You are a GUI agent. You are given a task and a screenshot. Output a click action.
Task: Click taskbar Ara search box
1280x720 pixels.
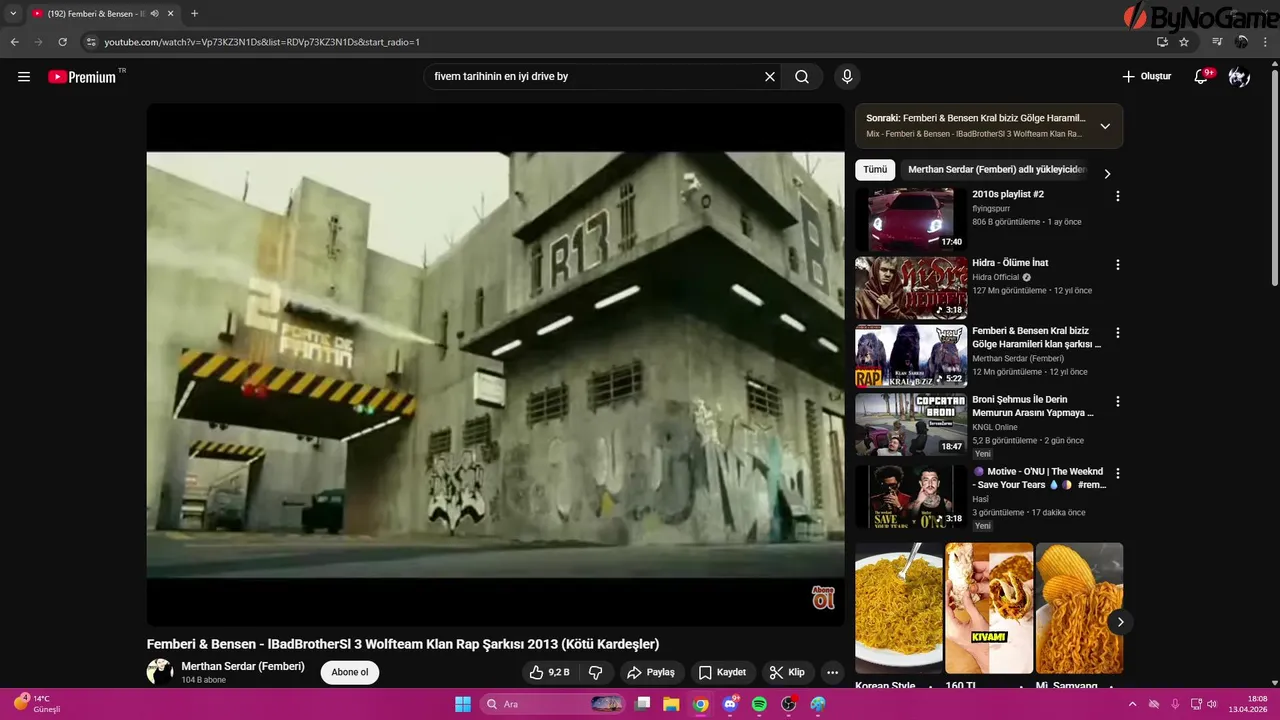pos(553,704)
